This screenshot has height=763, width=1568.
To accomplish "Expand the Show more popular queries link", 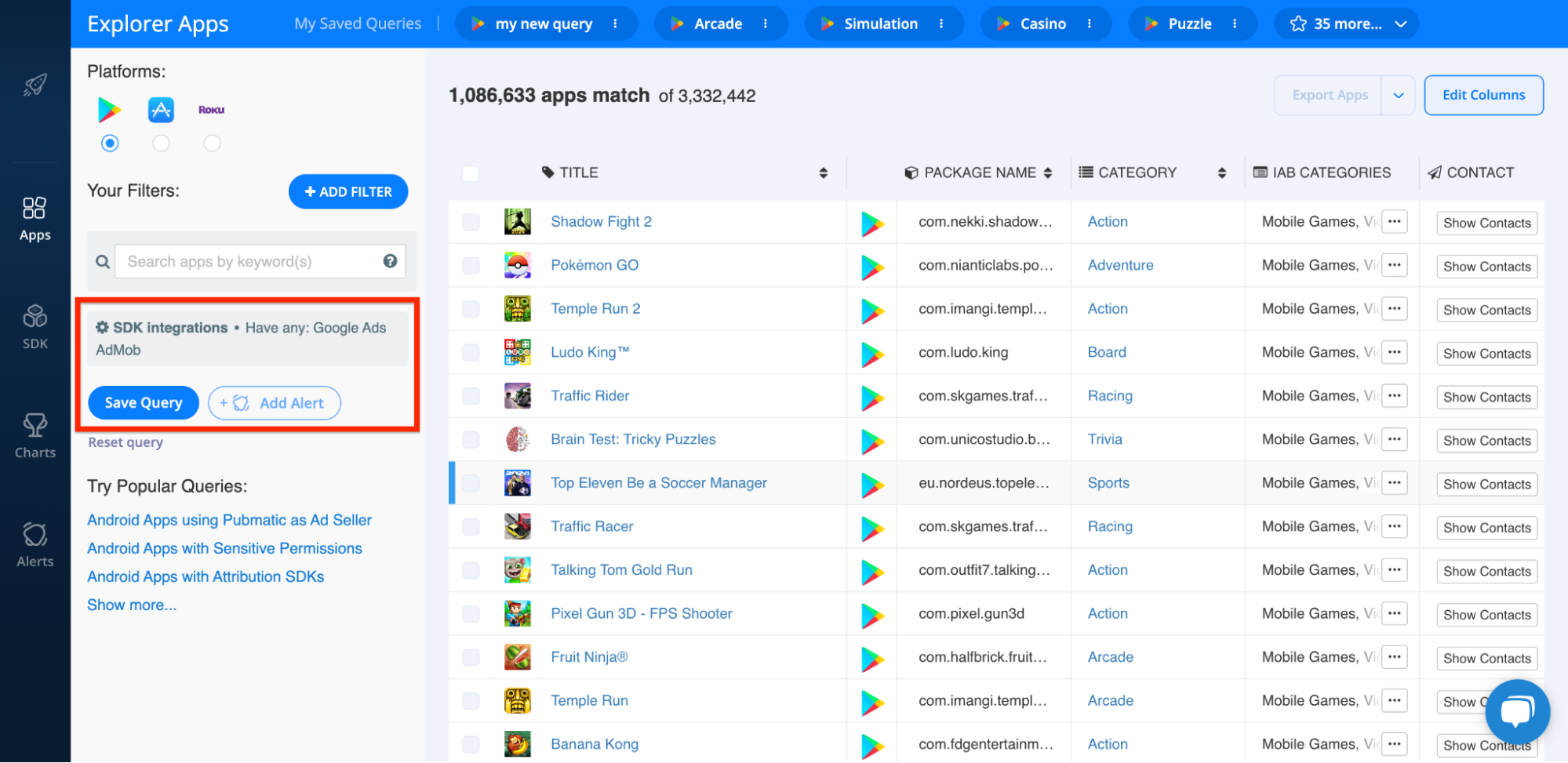I will click(132, 605).
